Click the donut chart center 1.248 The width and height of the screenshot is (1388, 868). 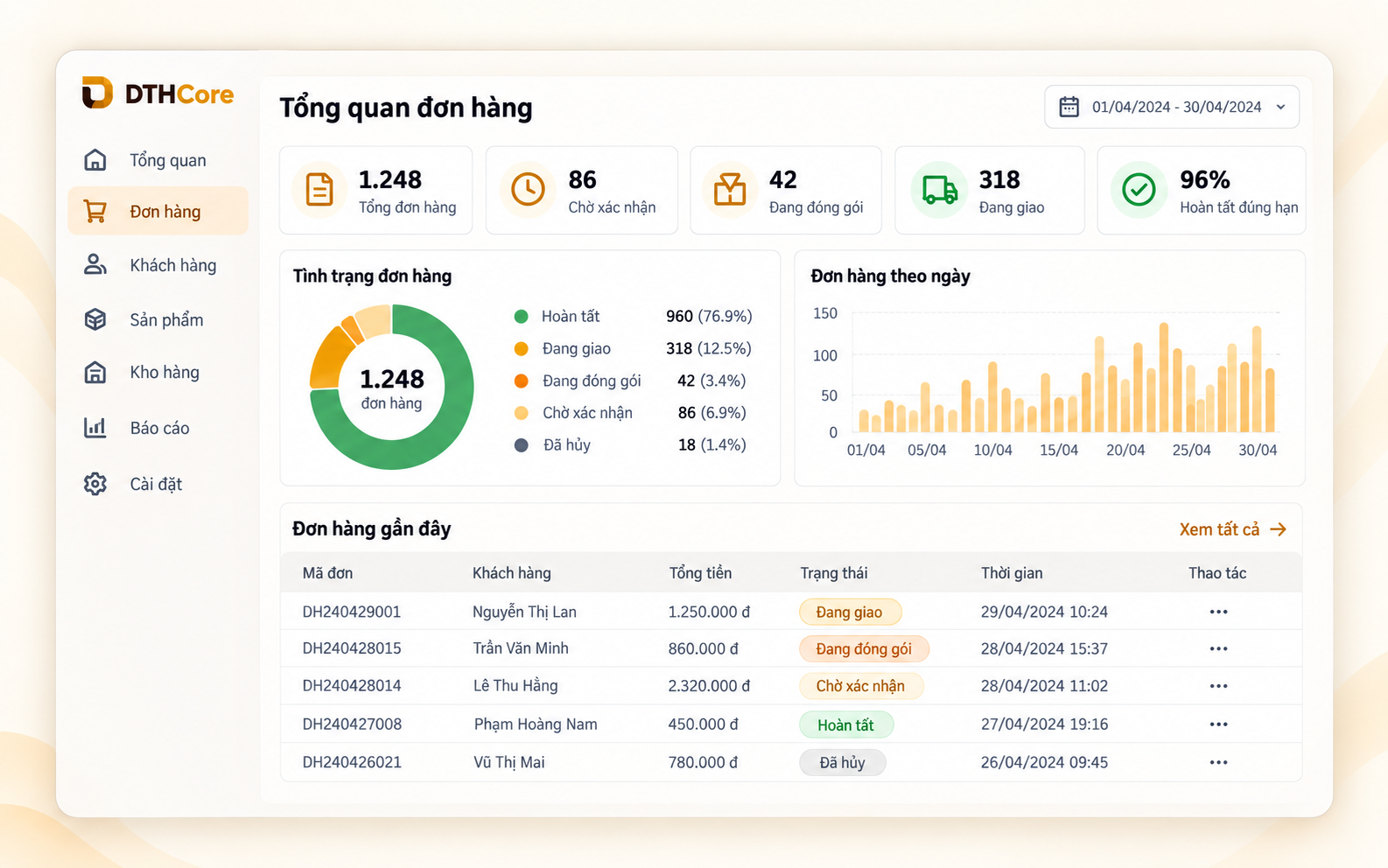[392, 379]
